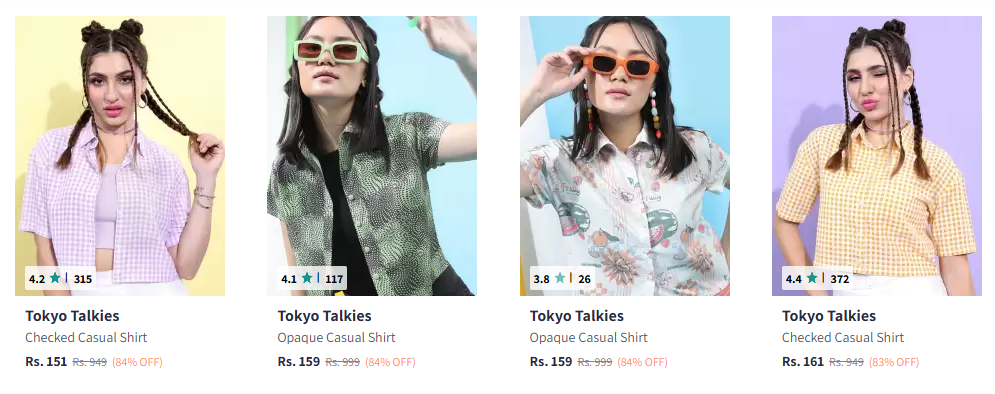Viewport: 995px width, 394px height.
Task: Click the Rs. 161 price
Action: pyautogui.click(x=803, y=362)
